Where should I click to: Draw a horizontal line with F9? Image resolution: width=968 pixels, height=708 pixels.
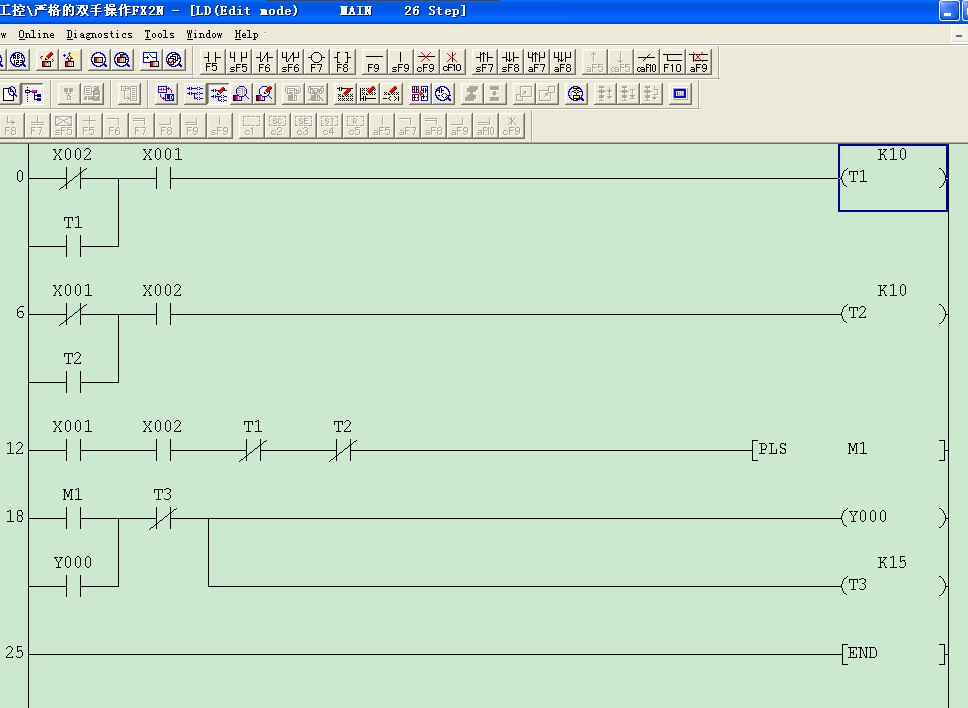tap(373, 62)
